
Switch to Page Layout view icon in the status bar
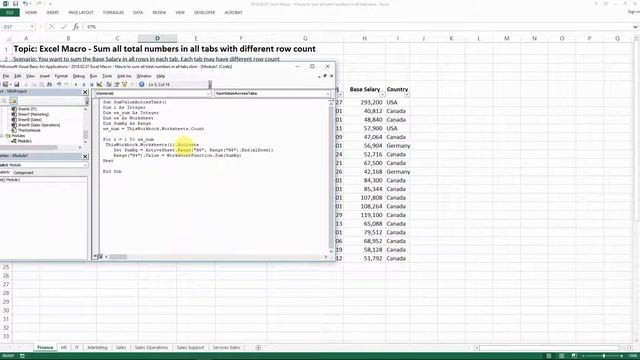pyautogui.click(x=562, y=356)
